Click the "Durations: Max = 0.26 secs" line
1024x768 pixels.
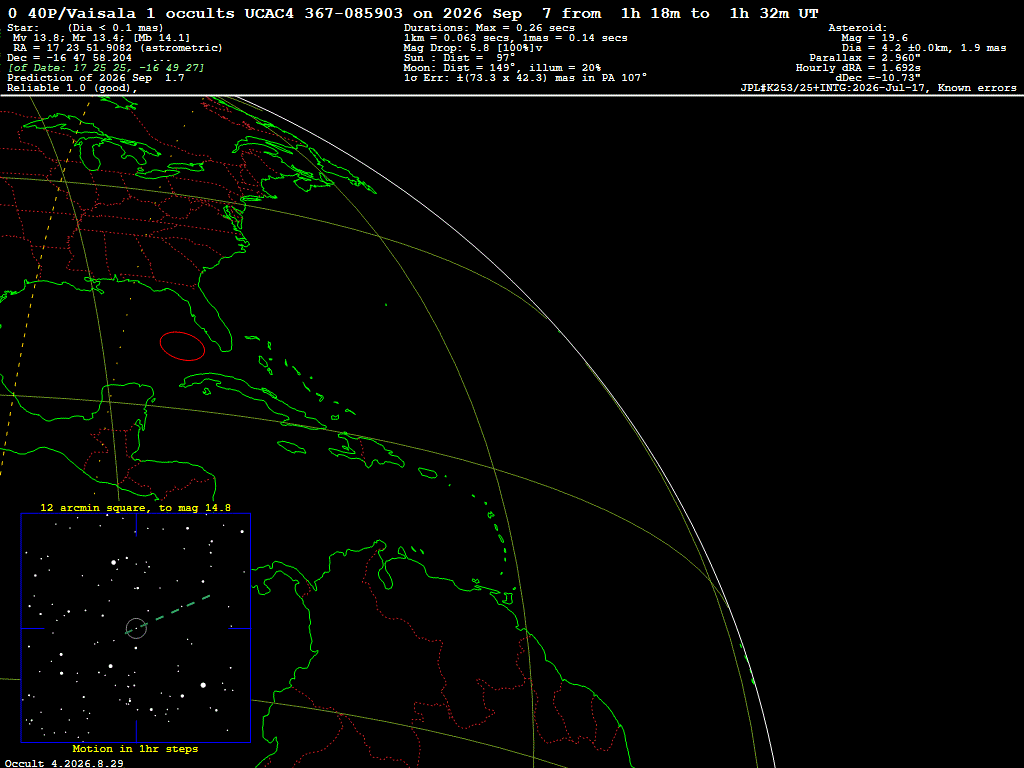(x=489, y=28)
